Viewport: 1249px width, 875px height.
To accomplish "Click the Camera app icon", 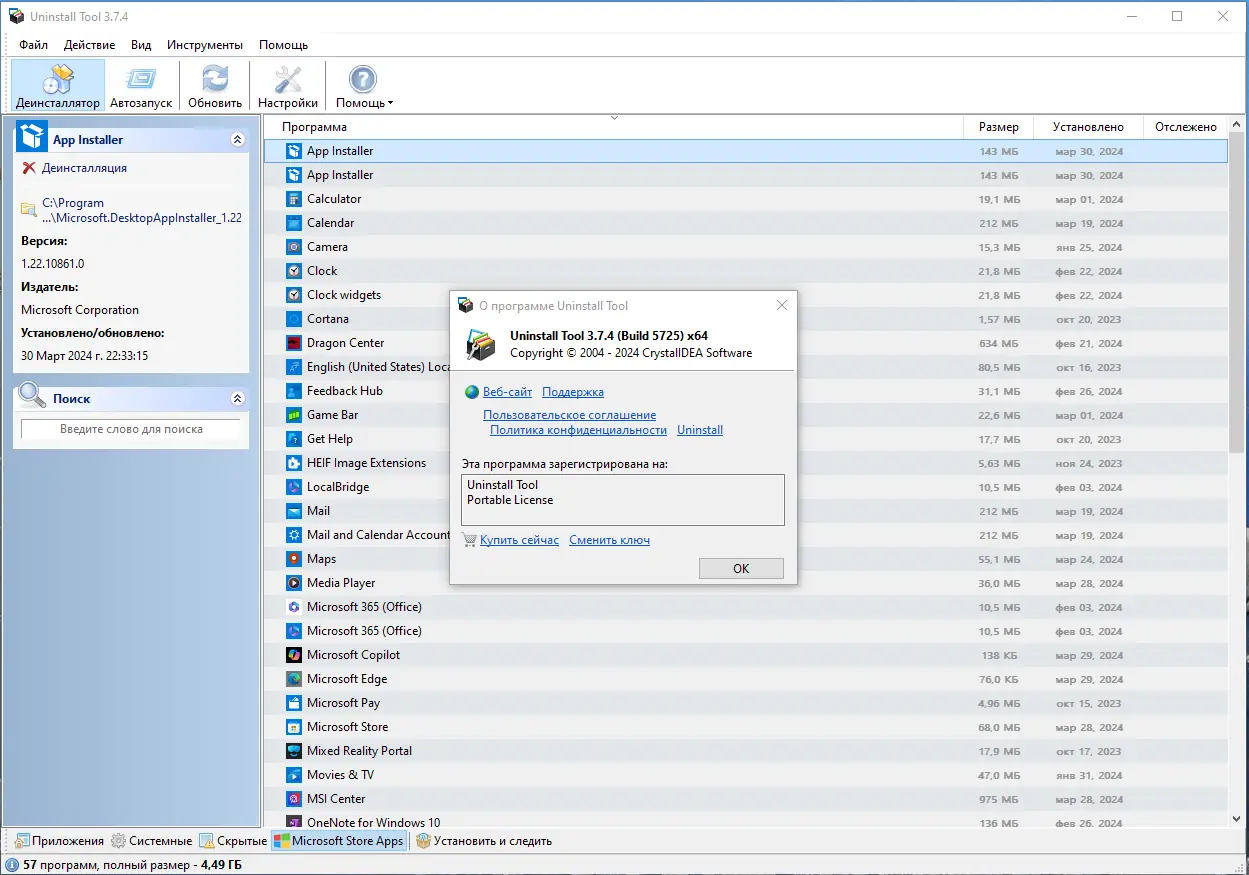I will point(293,247).
